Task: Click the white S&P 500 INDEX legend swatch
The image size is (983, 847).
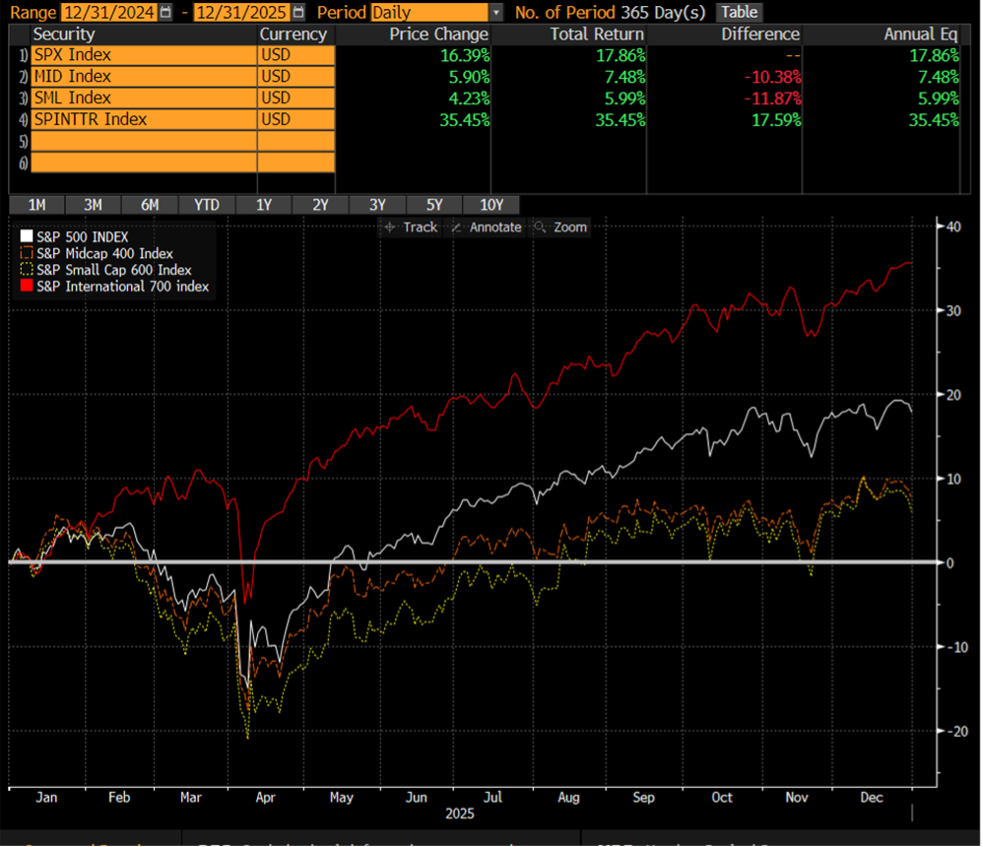Action: 26,236
